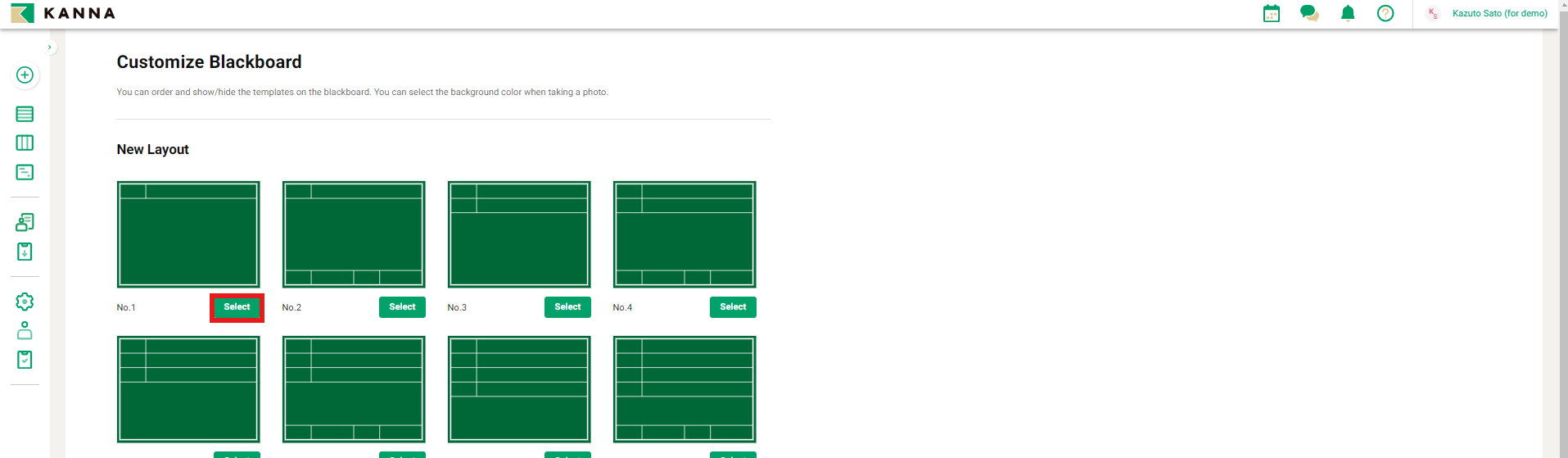This screenshot has height=458, width=1568.
Task: Select blackboard layout No.2
Action: pos(402,307)
